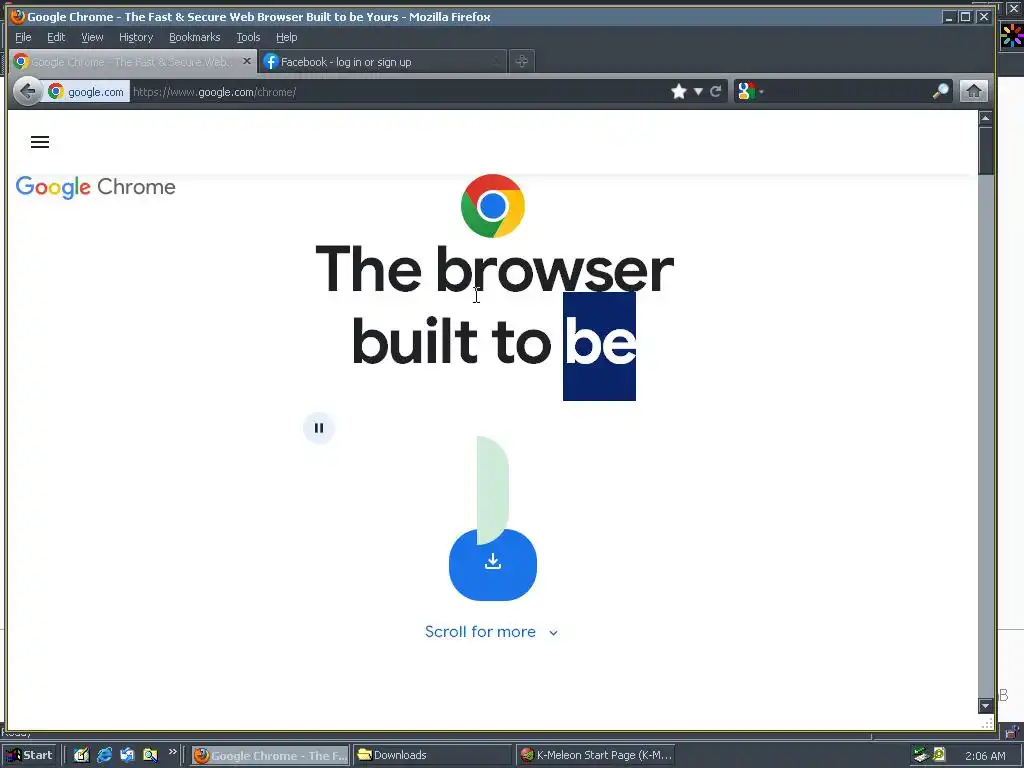Close the Google Chrome tab
1024x768 pixels.
pos(246,61)
